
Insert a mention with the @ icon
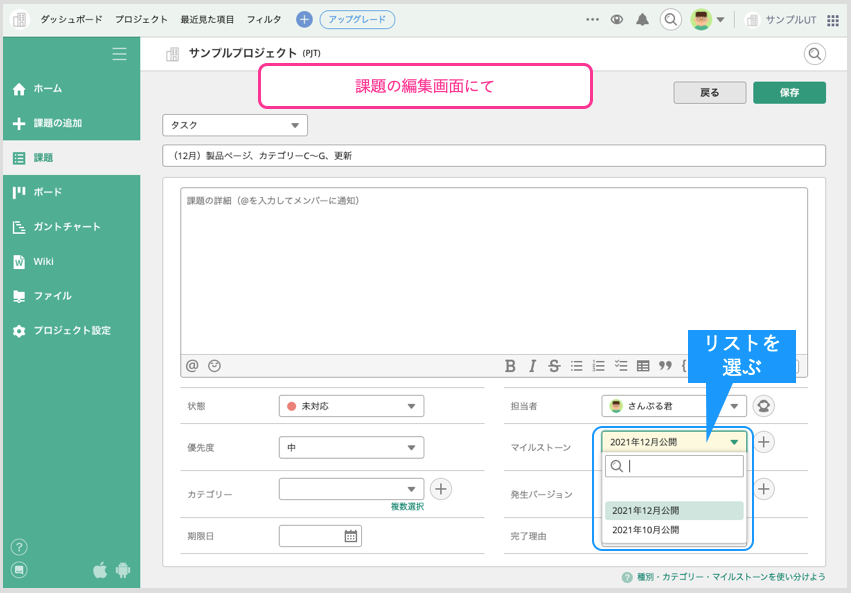(x=193, y=366)
